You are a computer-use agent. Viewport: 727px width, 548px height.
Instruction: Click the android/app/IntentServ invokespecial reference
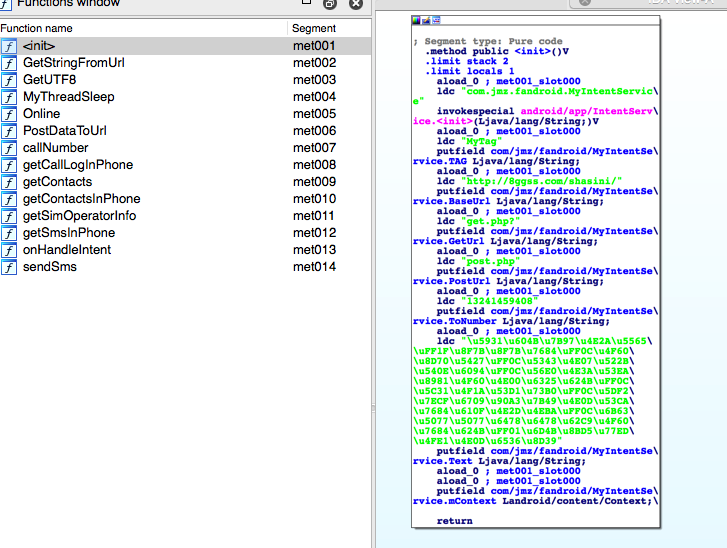[589, 111]
